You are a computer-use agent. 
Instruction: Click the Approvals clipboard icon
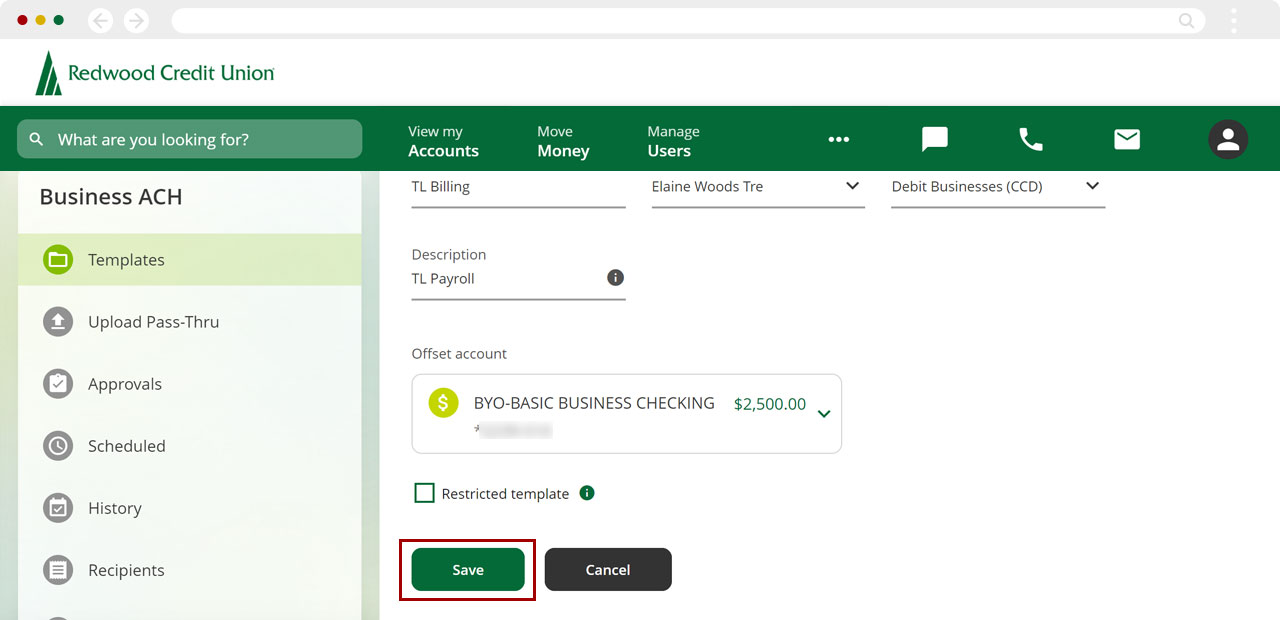pos(58,384)
